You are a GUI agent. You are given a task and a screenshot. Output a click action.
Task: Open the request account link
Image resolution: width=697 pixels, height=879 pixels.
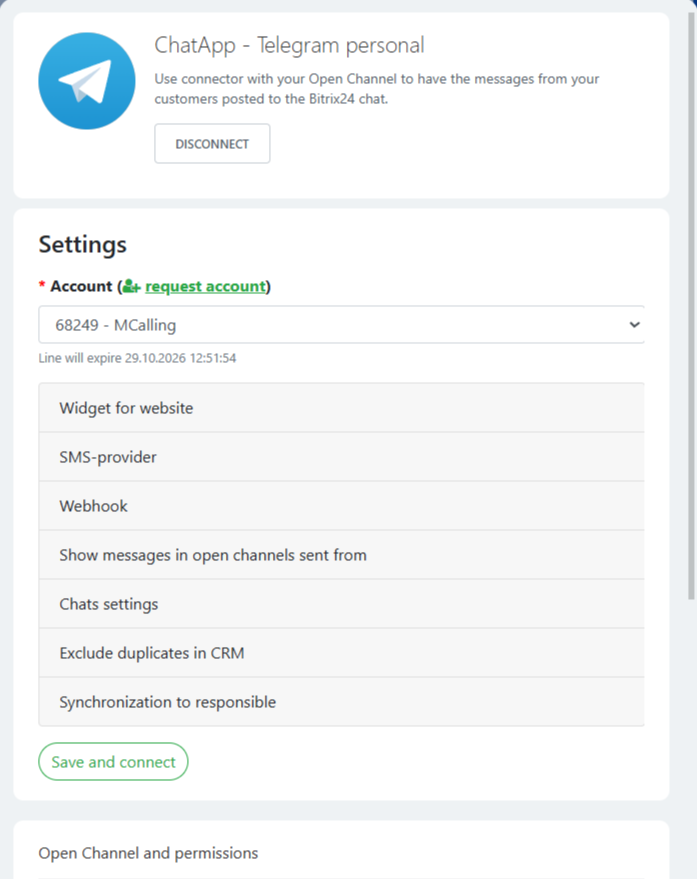205,287
